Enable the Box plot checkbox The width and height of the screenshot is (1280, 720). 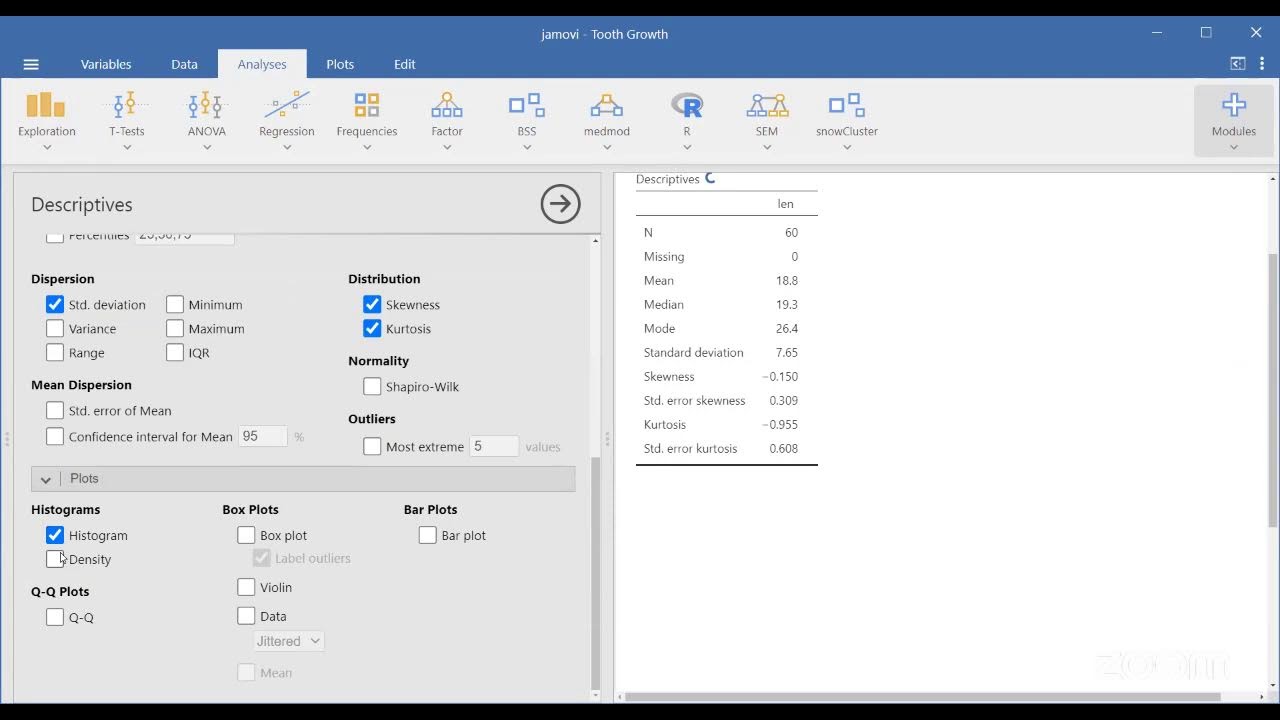(x=246, y=536)
